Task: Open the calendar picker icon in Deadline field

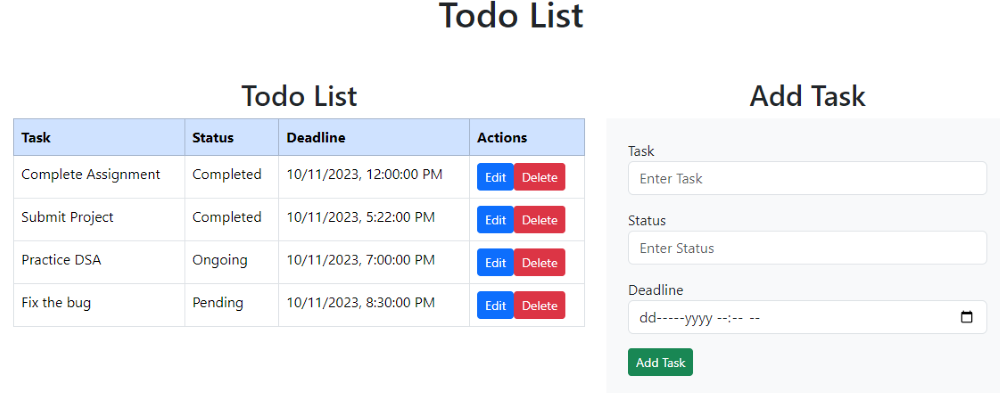Action: pos(966,317)
